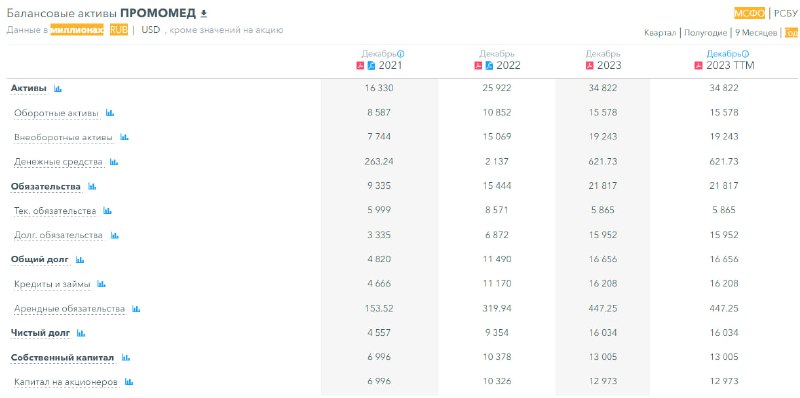The image size is (800, 398).
Task: Open red PDF report icon for 2021
Action: pos(360,66)
